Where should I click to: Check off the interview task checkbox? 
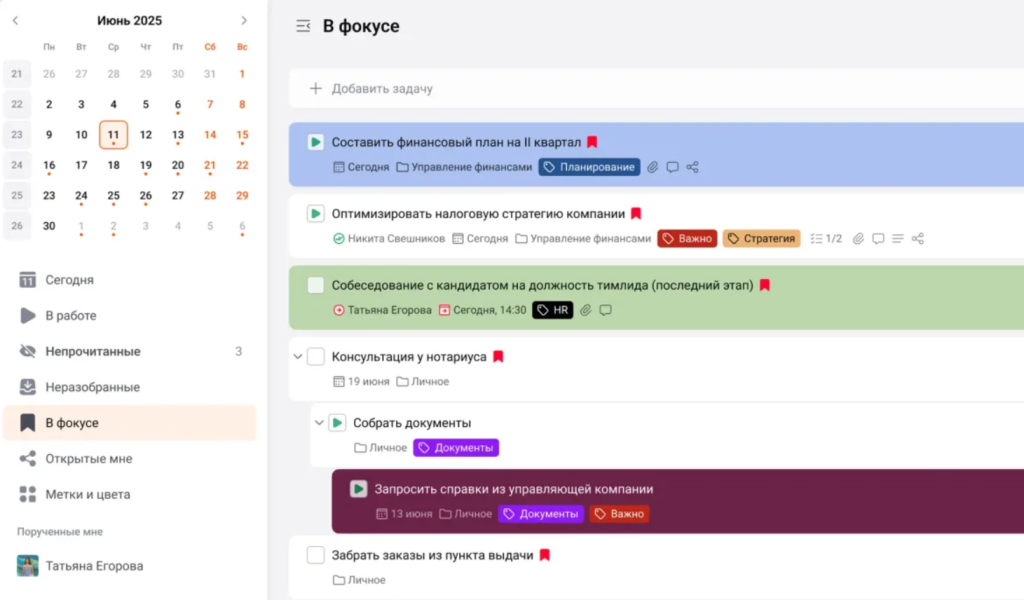315,285
